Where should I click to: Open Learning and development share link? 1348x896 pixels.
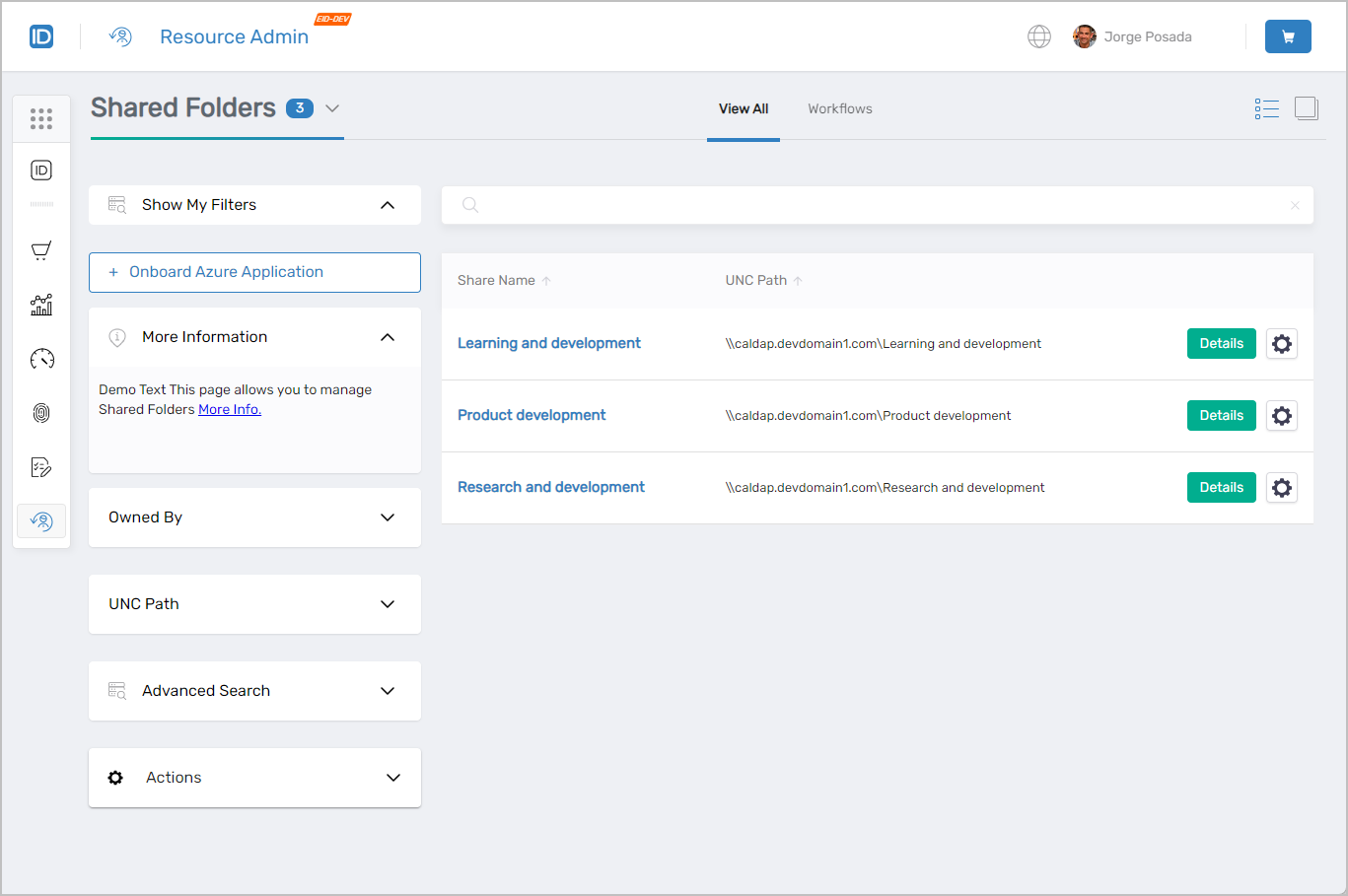548,343
